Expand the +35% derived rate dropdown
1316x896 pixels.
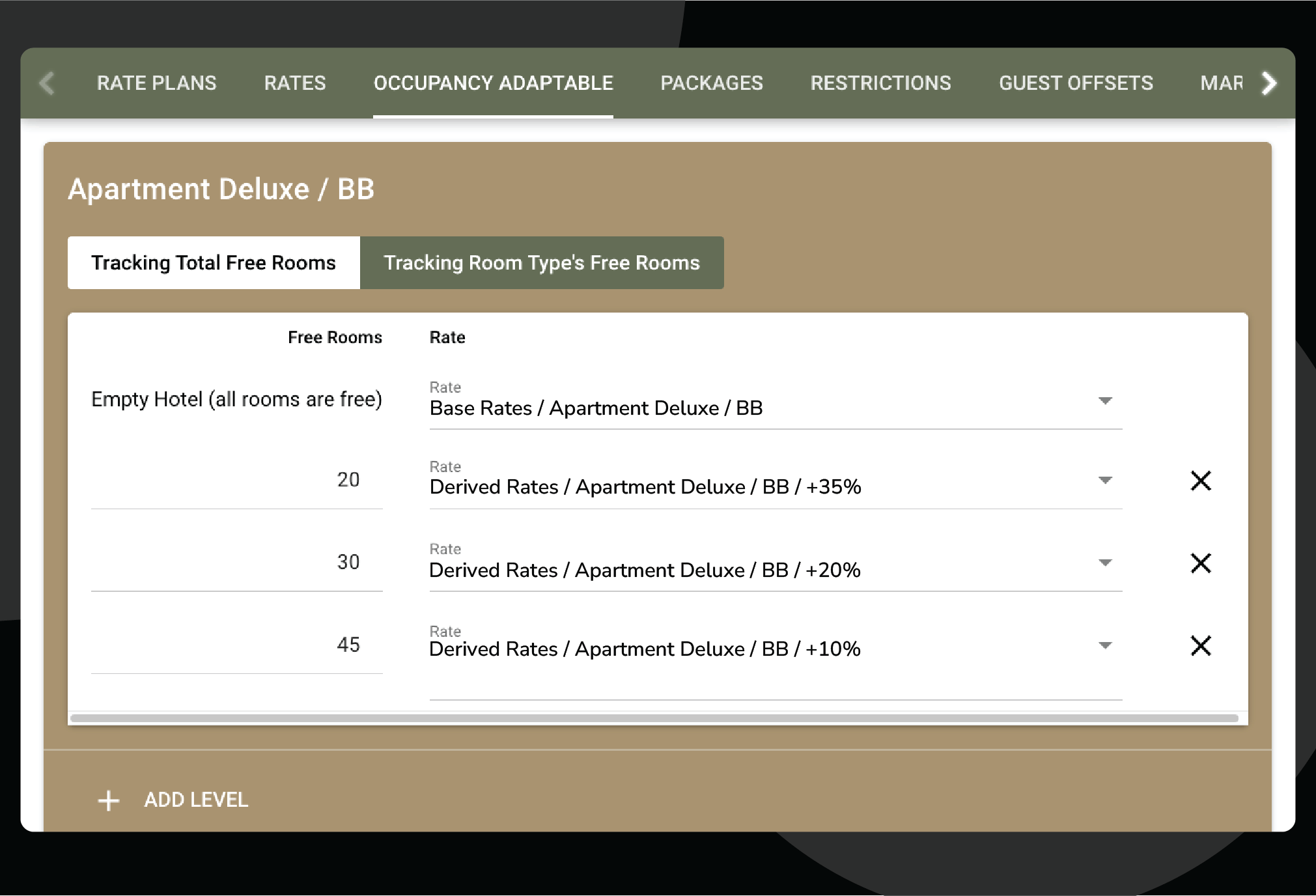[x=1104, y=481]
